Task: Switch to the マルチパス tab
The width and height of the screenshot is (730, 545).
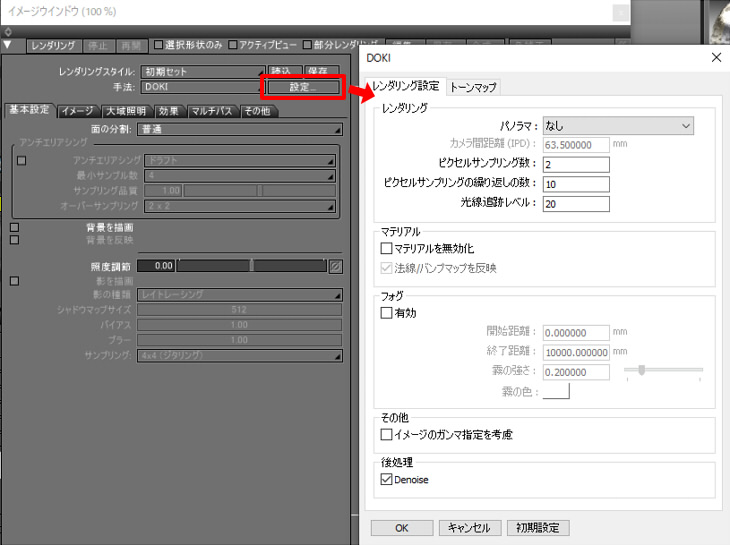Action: pos(212,111)
